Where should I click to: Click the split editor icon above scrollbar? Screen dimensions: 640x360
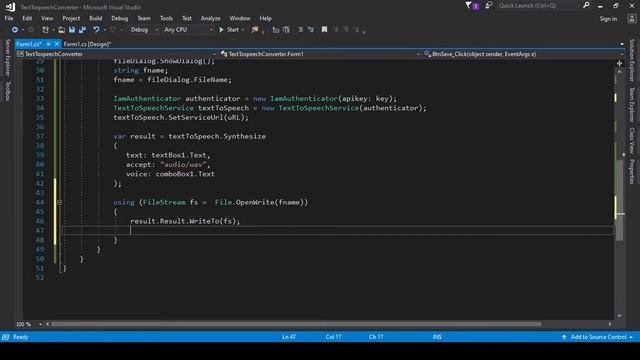point(619,63)
